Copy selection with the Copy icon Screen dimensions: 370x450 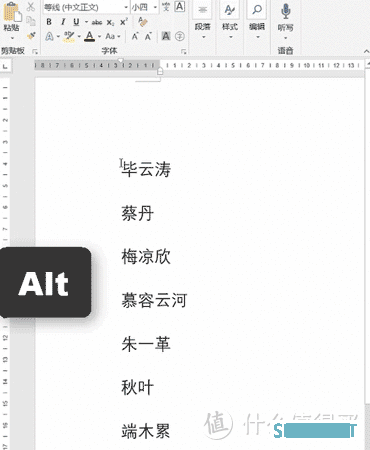31,21
